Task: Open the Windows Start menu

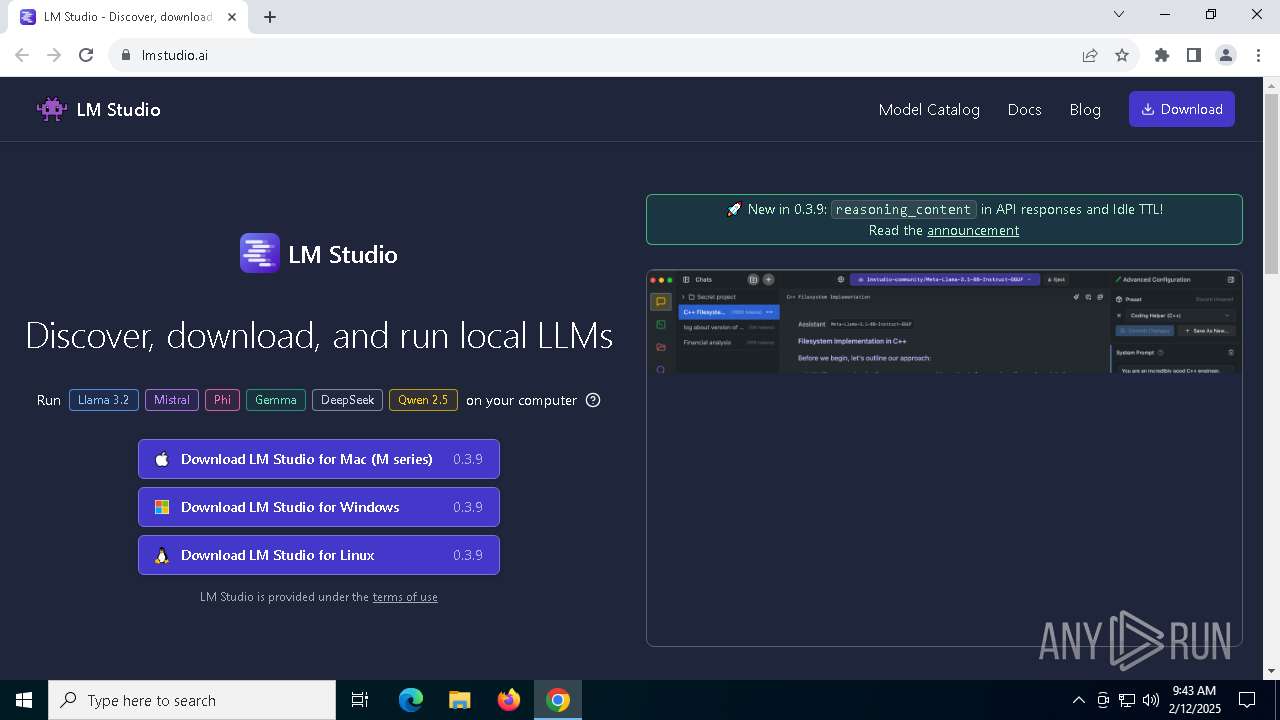Action: 24,700
